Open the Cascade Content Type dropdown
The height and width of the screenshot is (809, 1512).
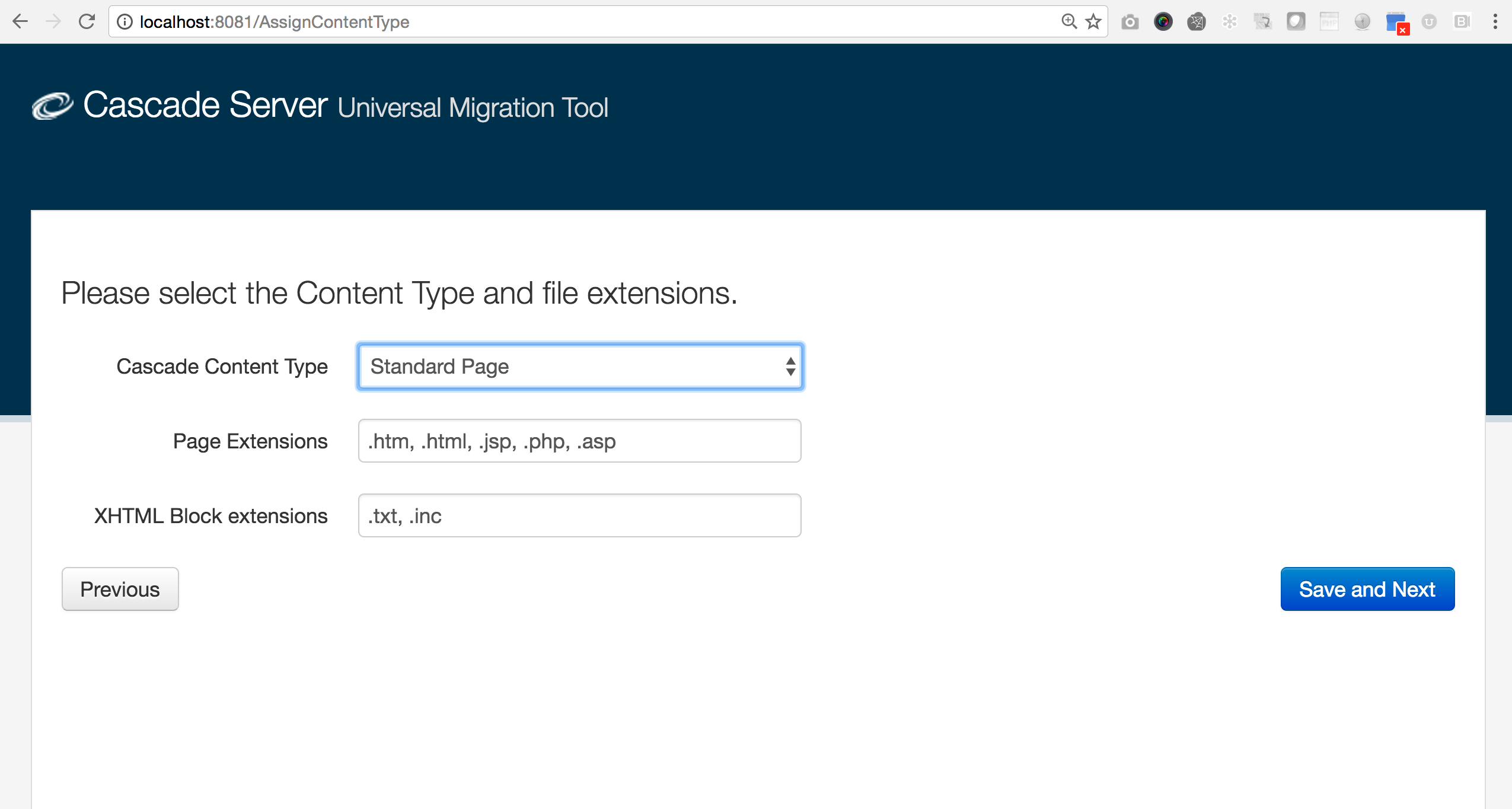pos(580,367)
